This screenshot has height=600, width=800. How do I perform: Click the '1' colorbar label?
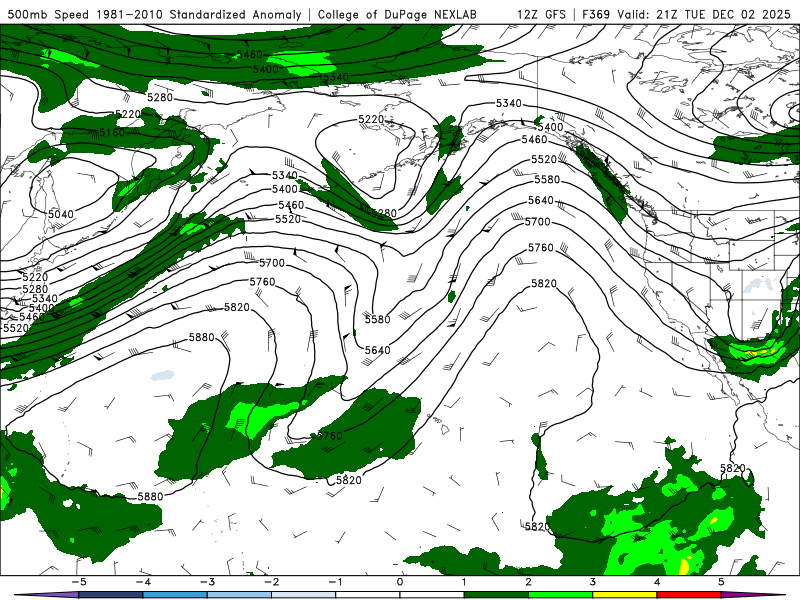464,582
